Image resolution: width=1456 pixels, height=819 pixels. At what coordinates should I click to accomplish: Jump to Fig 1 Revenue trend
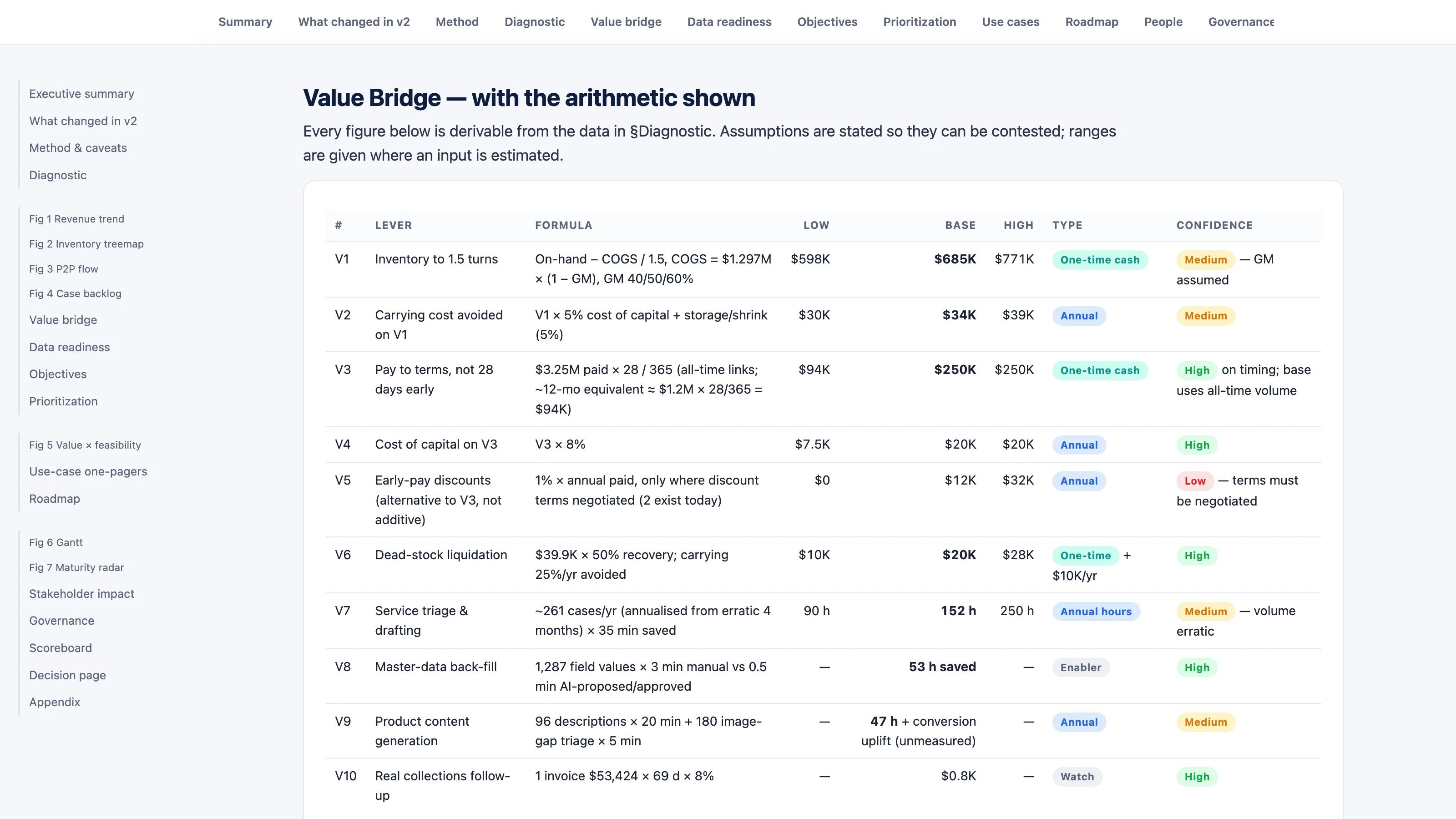coord(76,219)
